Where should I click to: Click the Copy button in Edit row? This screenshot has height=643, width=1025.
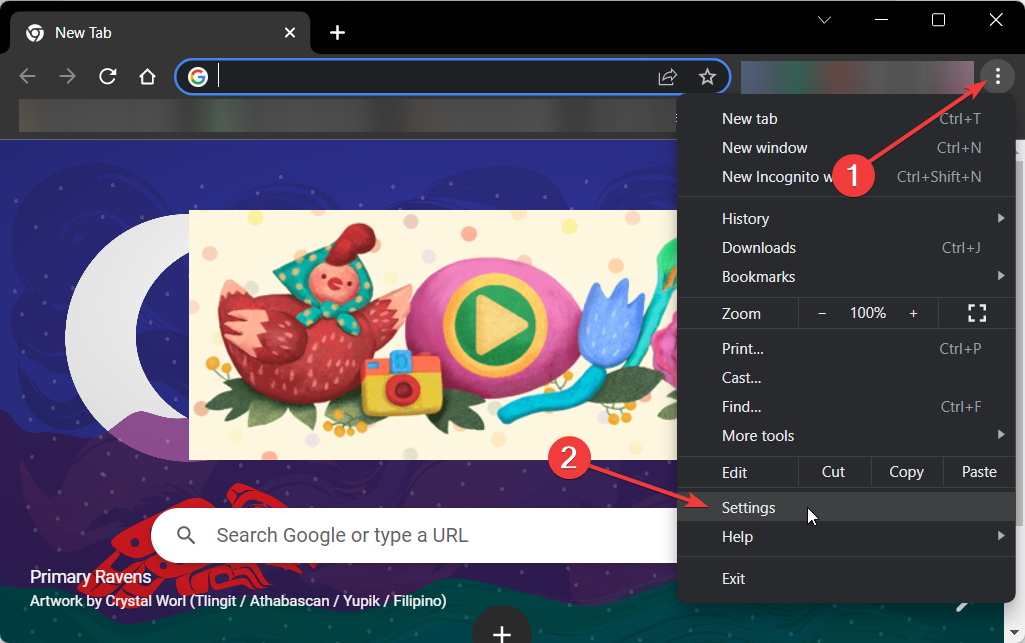point(907,472)
